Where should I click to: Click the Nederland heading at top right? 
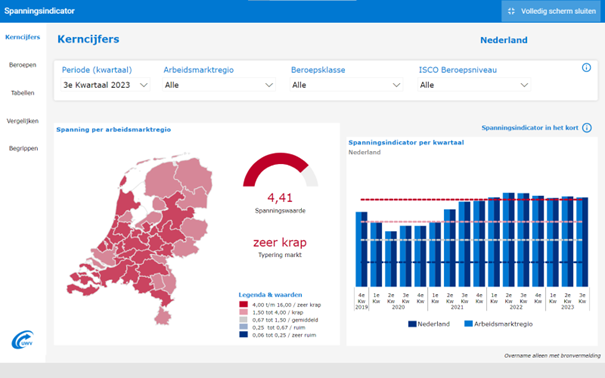[x=504, y=40]
